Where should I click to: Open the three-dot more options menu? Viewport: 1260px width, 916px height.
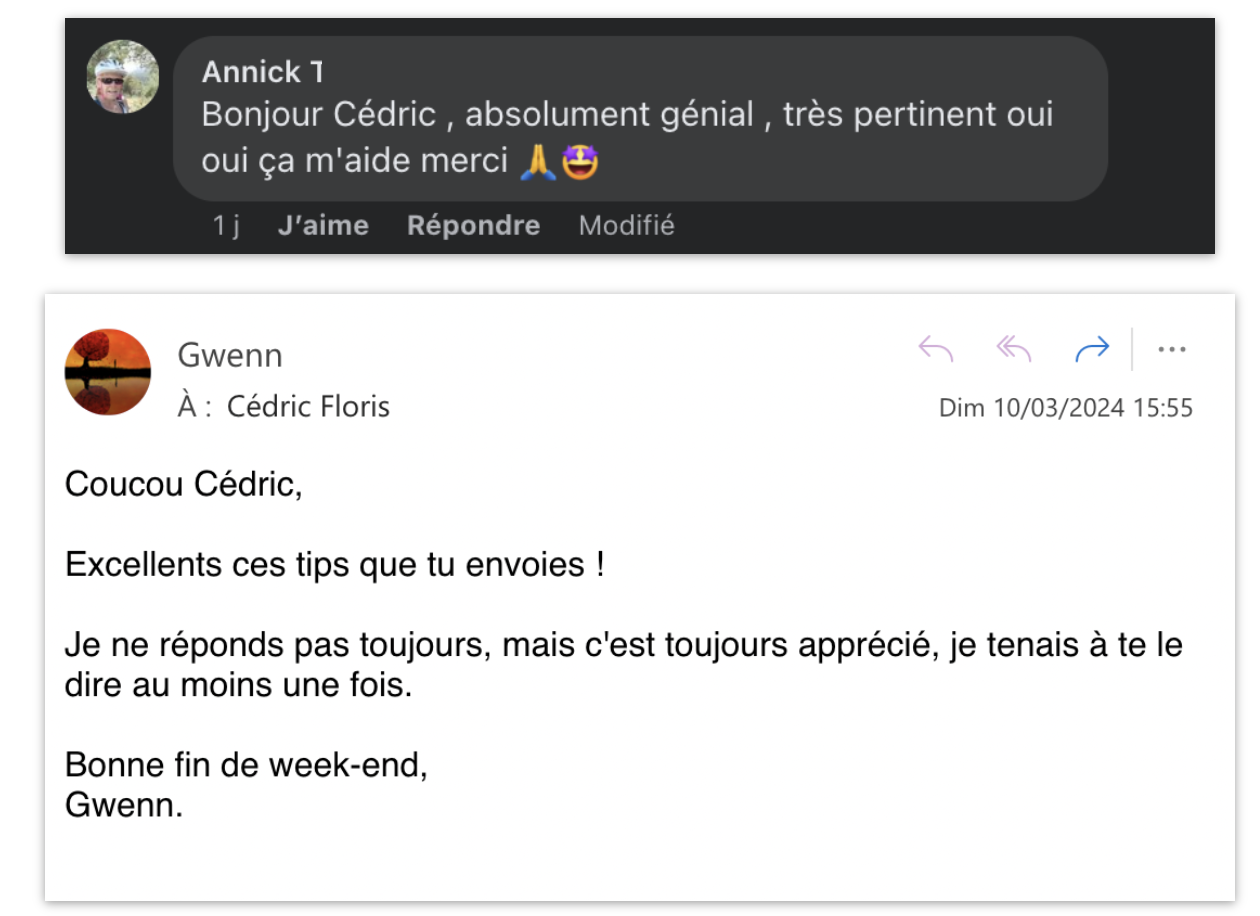click(x=1171, y=349)
